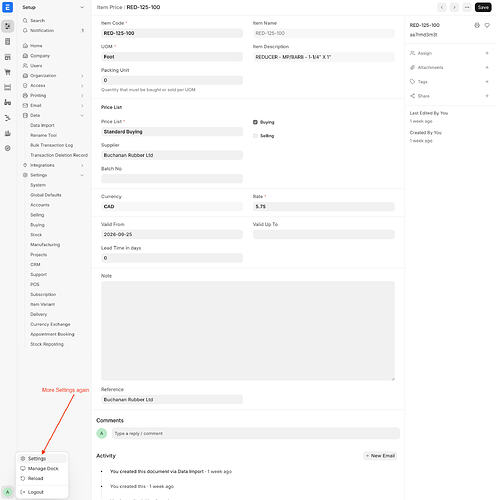Image resolution: width=496 pixels, height=500 pixels.
Task: Open the bar chart dock icon
Action: point(7,133)
